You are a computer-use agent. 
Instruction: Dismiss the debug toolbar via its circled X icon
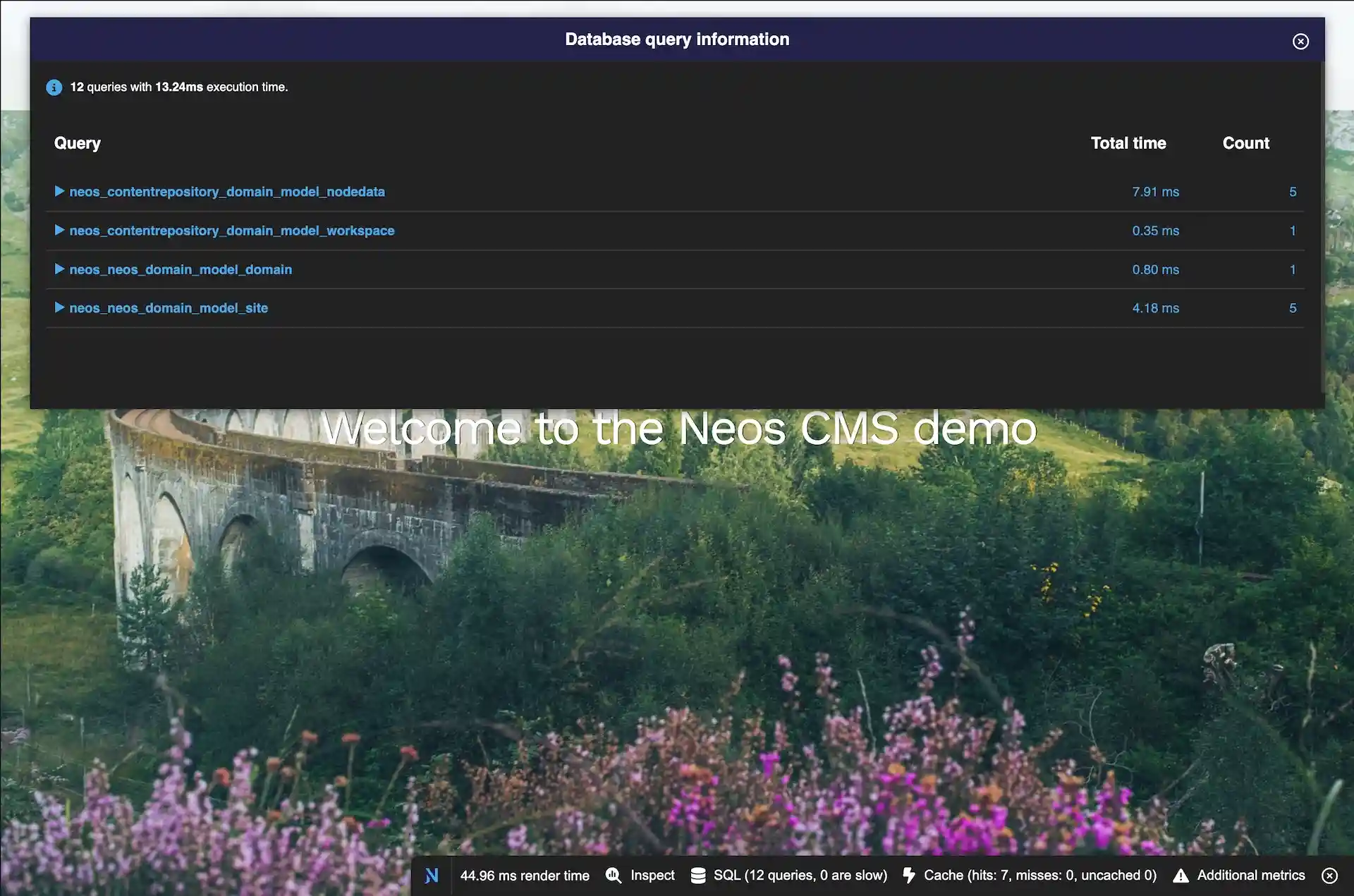click(x=1329, y=876)
